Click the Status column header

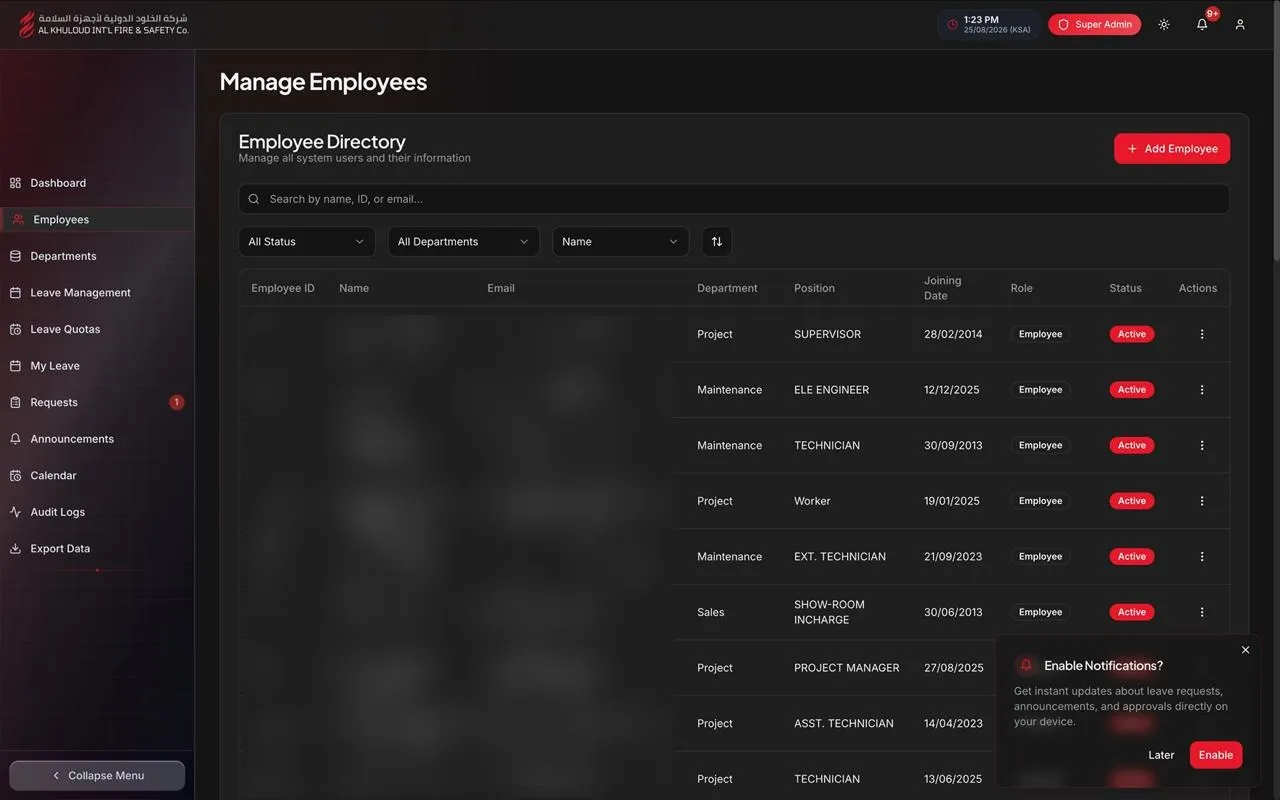tap(1125, 288)
